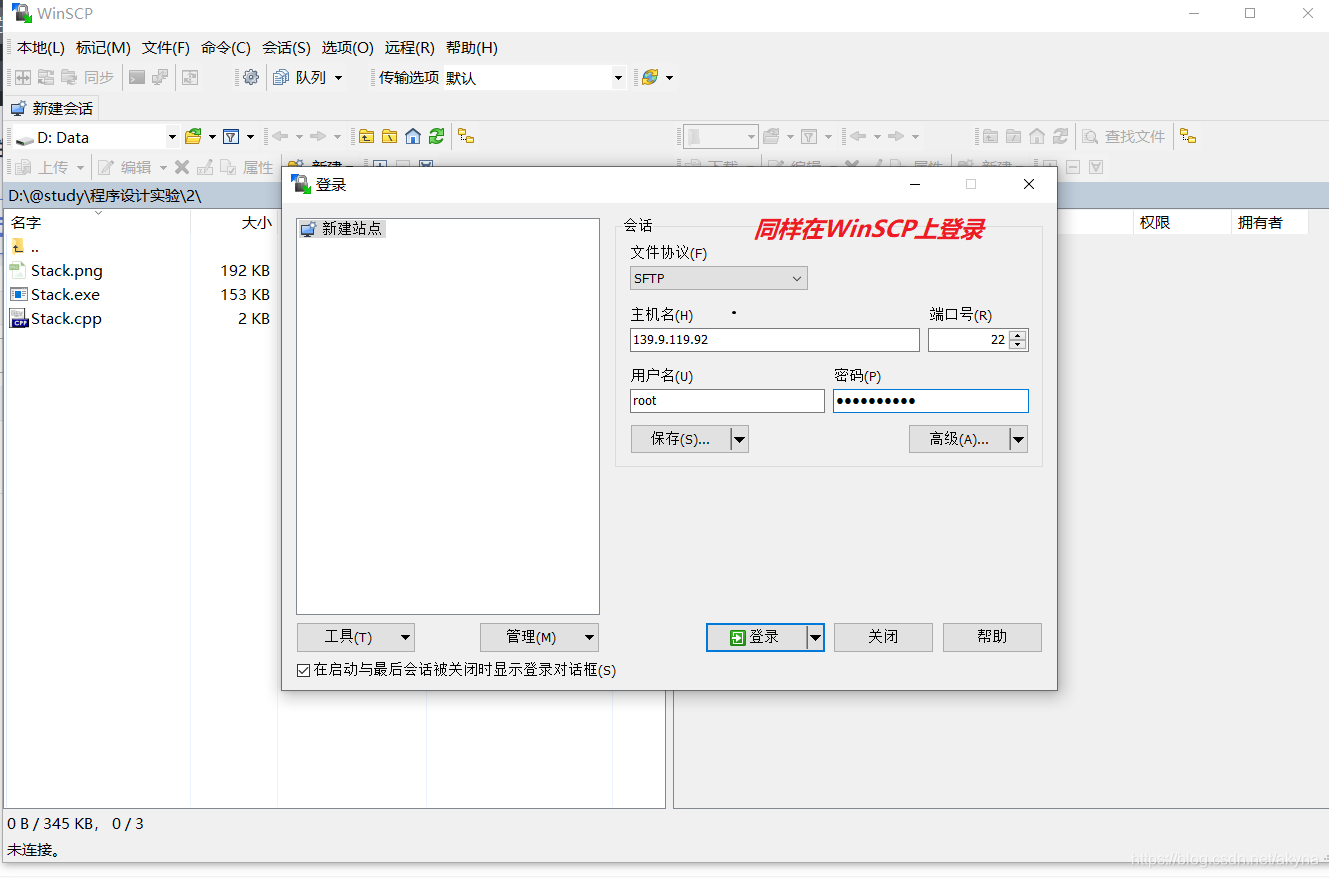Click the remote minus unselect icon
1329x878 pixels.
(1072, 167)
